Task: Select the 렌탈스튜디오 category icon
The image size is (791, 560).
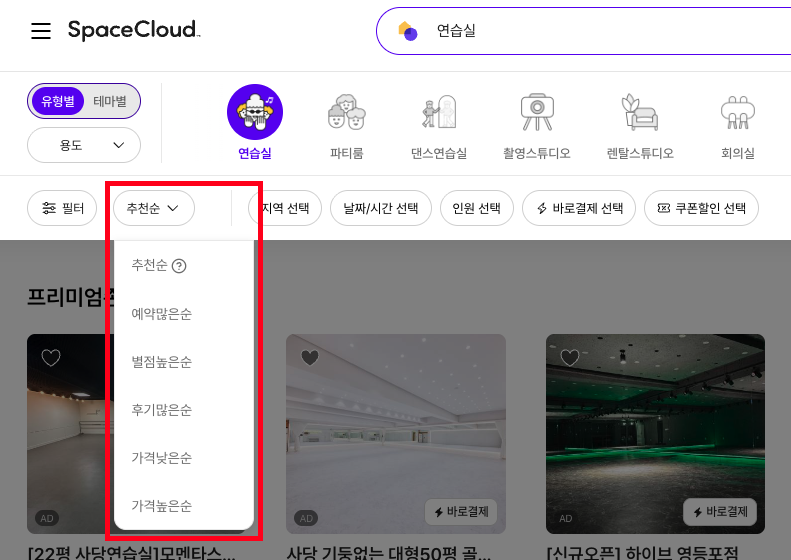Action: [x=640, y=111]
